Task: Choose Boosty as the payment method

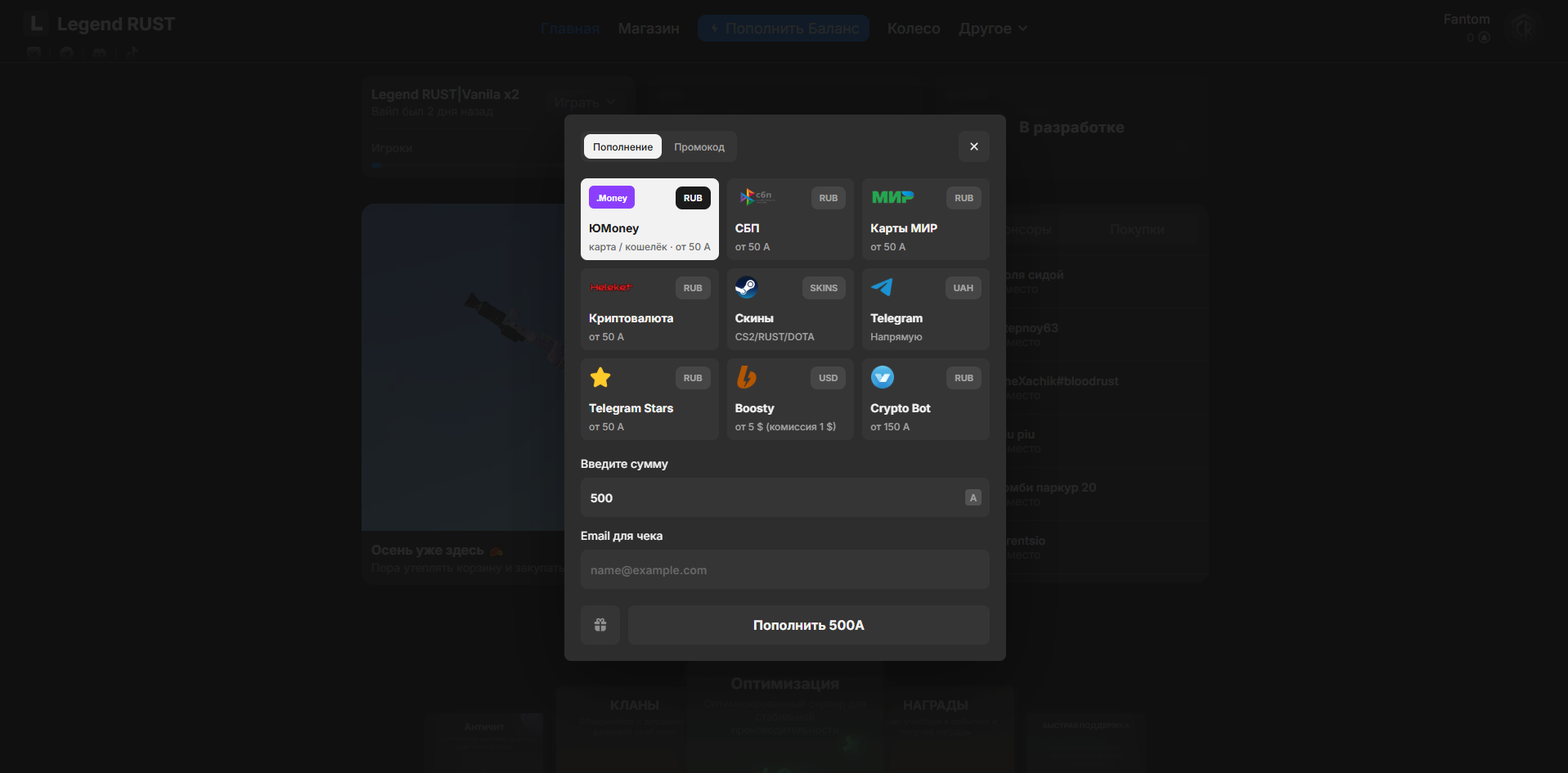Action: coord(790,399)
